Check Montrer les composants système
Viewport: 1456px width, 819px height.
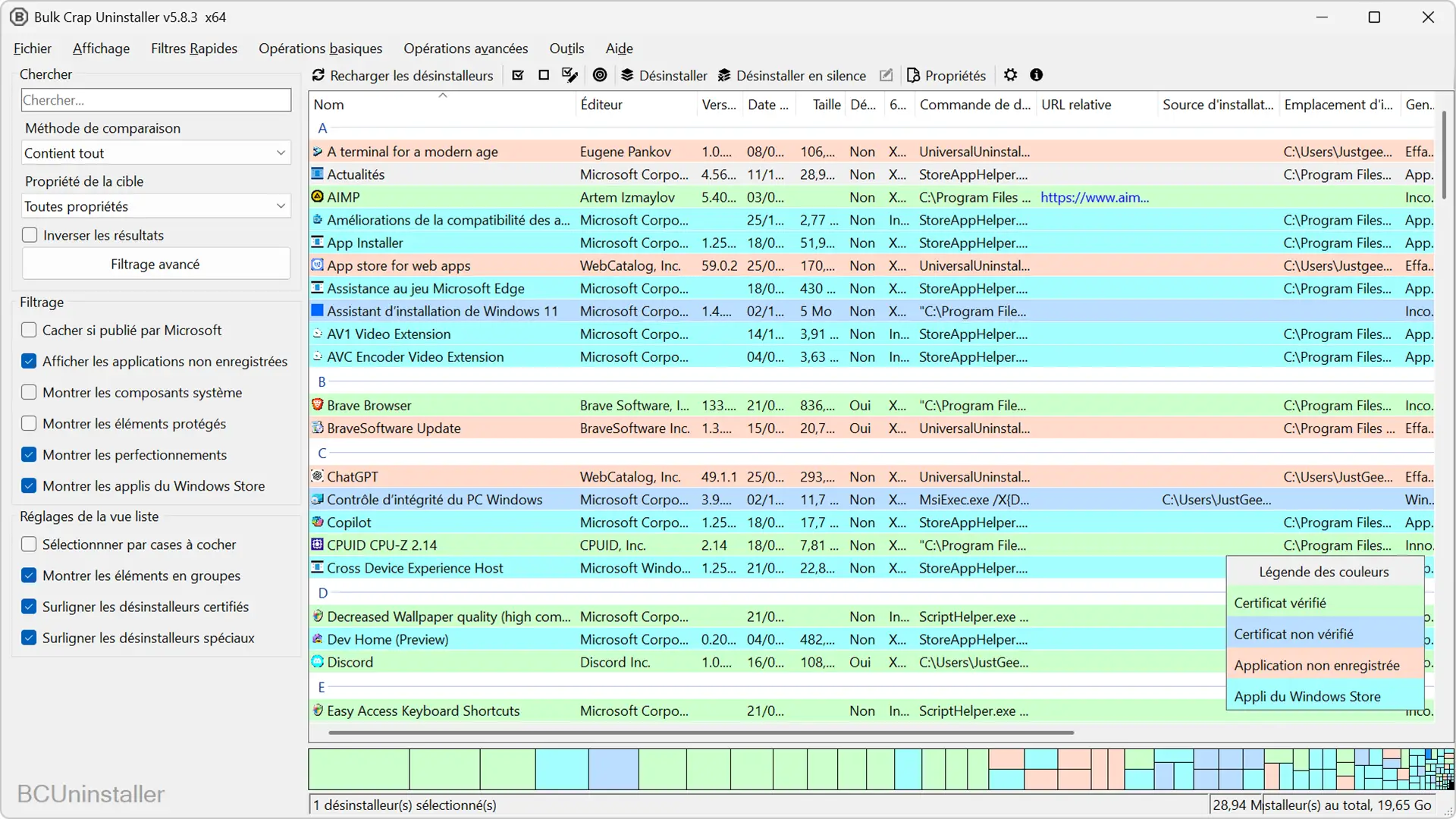29,392
